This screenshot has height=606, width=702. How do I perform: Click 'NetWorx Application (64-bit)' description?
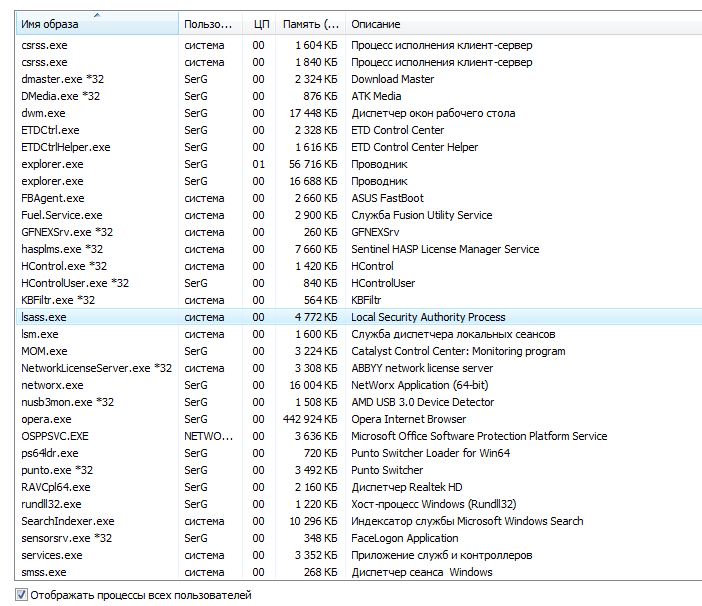point(419,385)
